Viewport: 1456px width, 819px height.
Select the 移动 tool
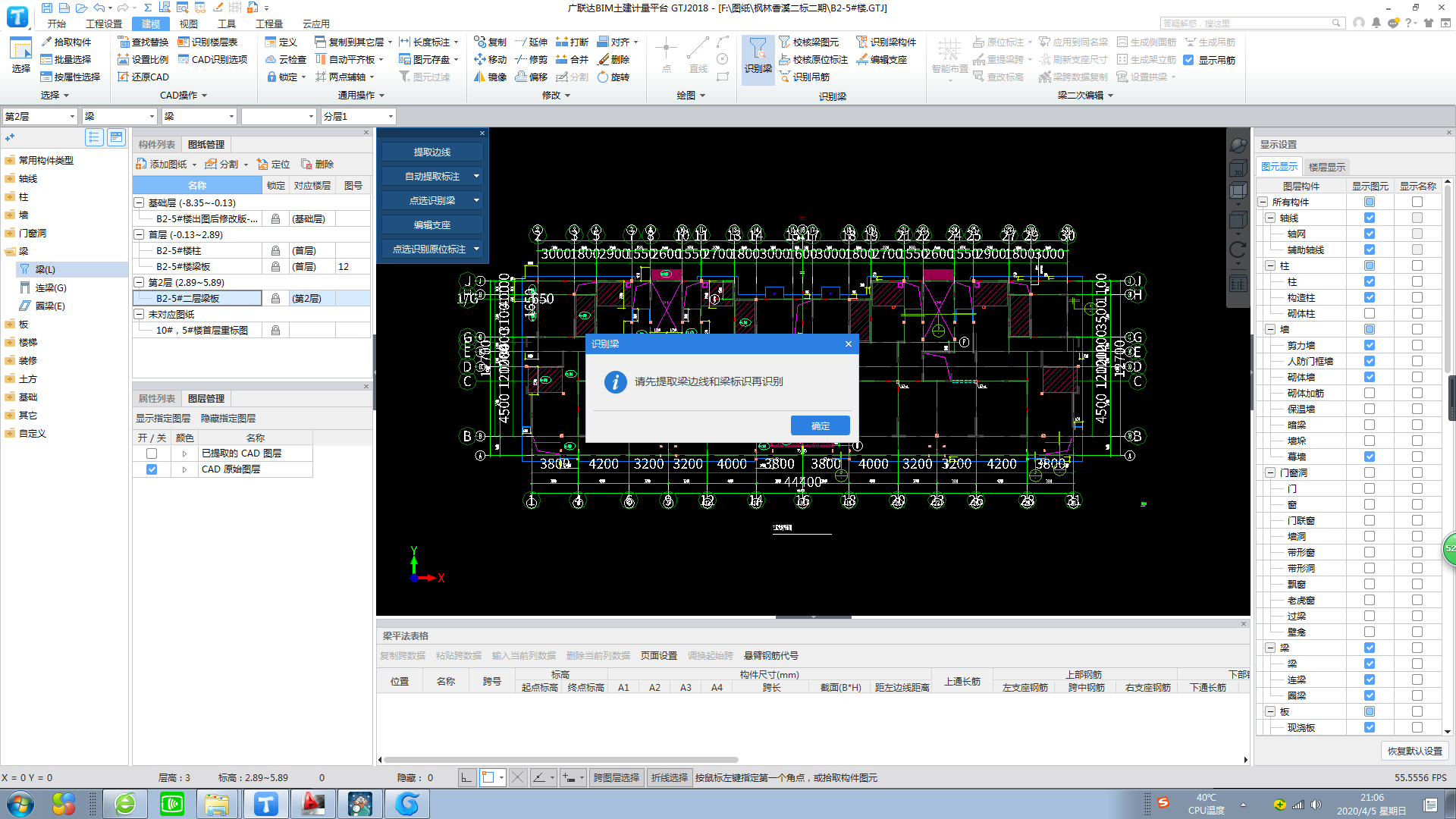tap(490, 59)
